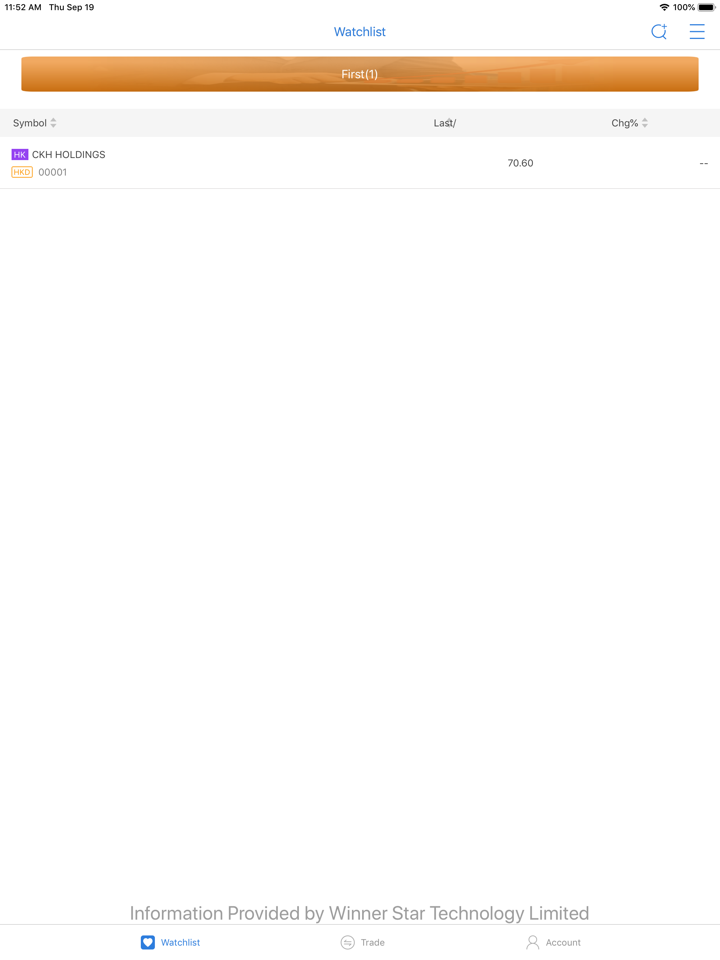Tap the Watchlist page title

[360, 32]
